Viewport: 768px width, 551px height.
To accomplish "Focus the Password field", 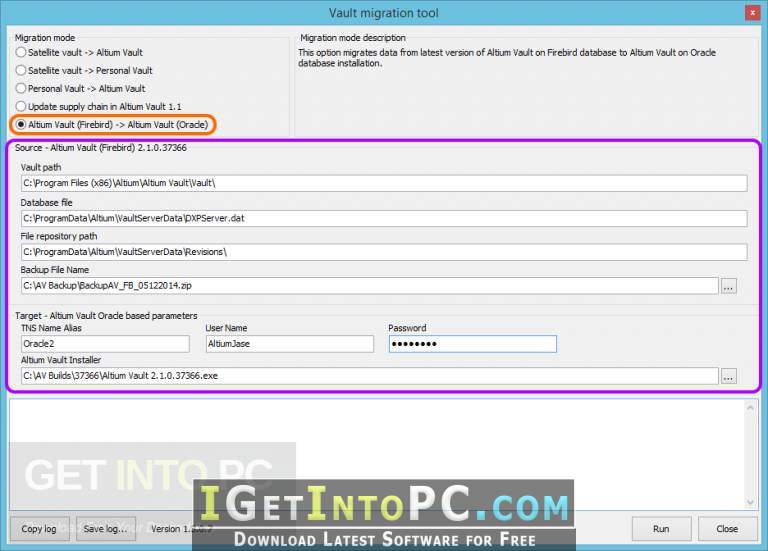I will tap(473, 344).
